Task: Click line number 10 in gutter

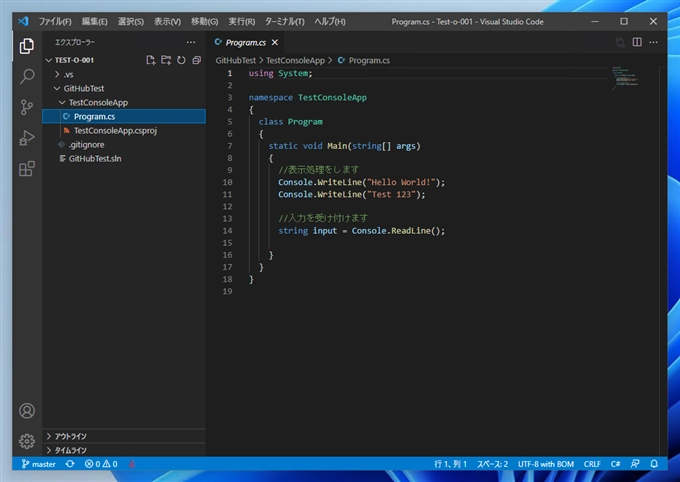Action: [x=228, y=182]
